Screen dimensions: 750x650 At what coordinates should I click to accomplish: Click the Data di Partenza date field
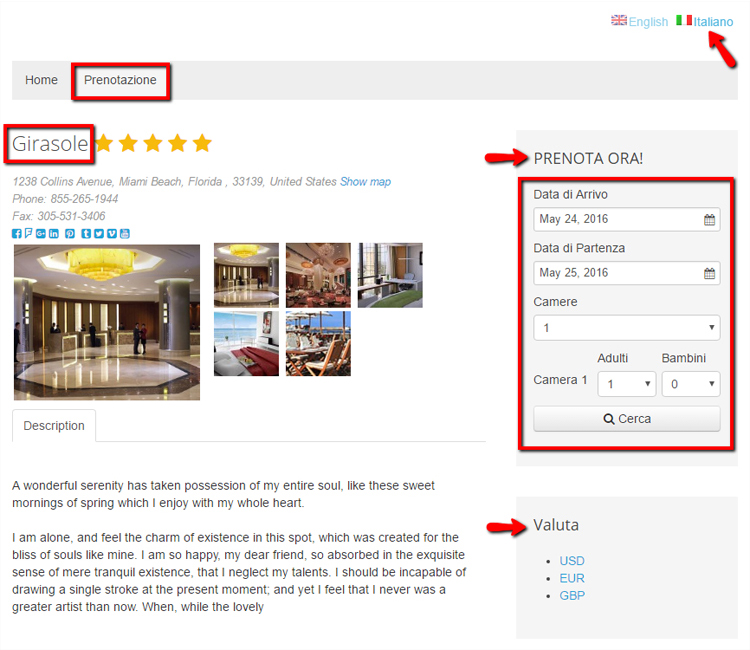click(x=627, y=273)
